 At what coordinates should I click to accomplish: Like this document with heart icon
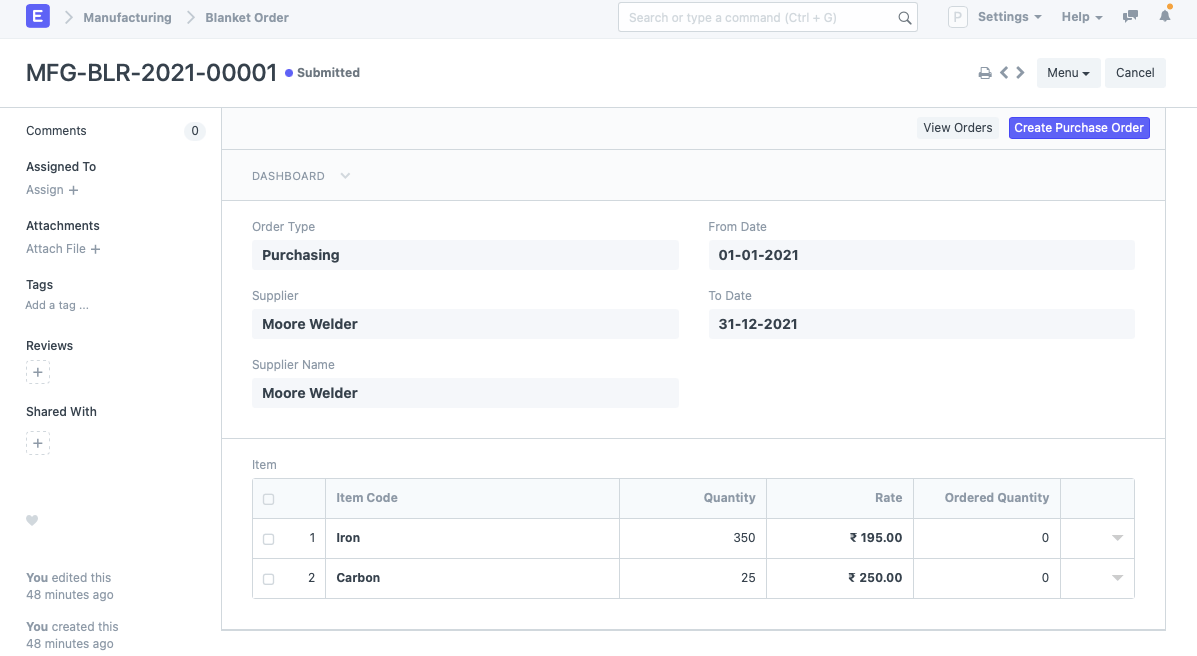click(x=32, y=520)
